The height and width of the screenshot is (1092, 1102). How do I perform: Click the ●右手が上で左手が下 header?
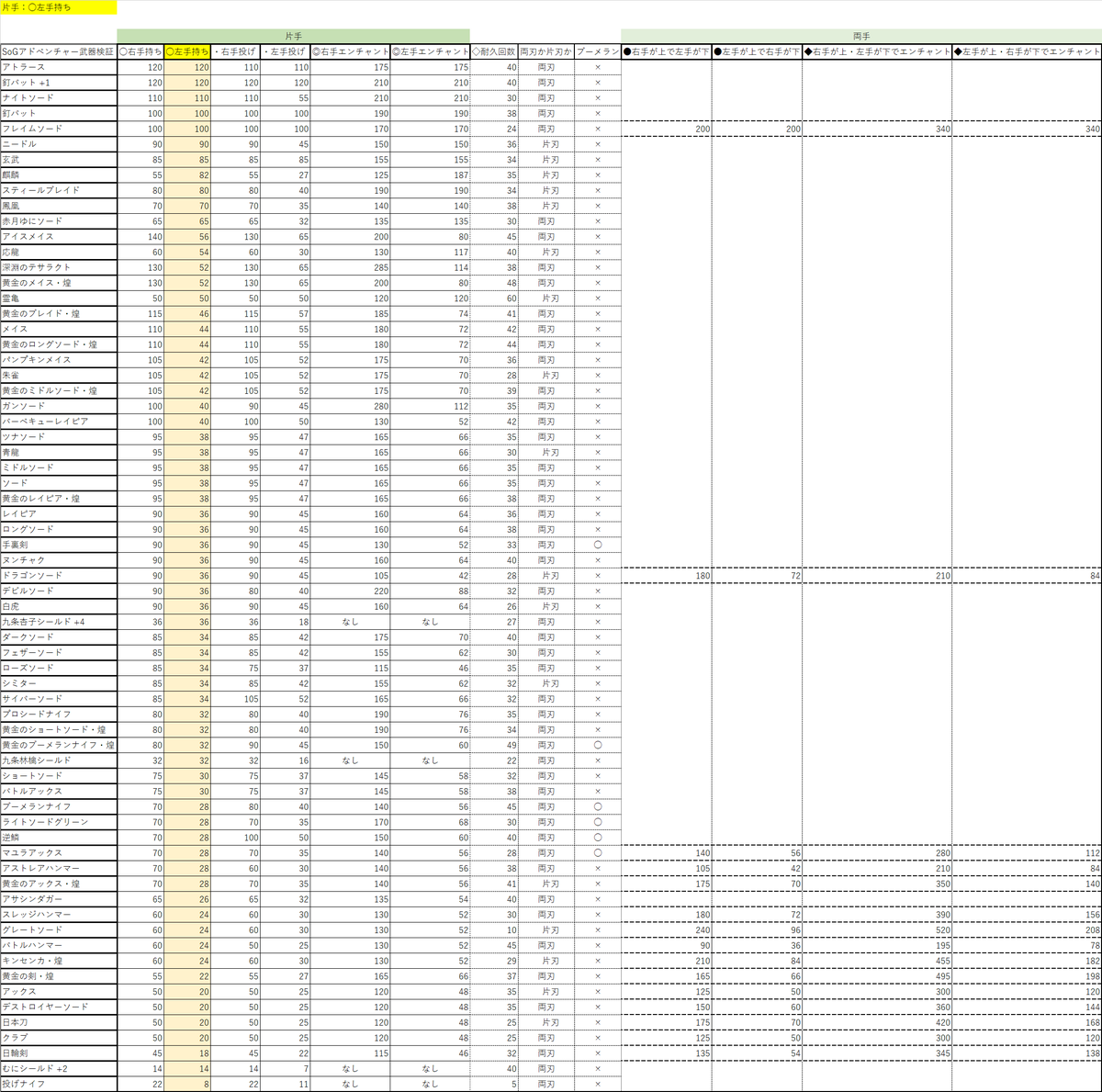667,51
